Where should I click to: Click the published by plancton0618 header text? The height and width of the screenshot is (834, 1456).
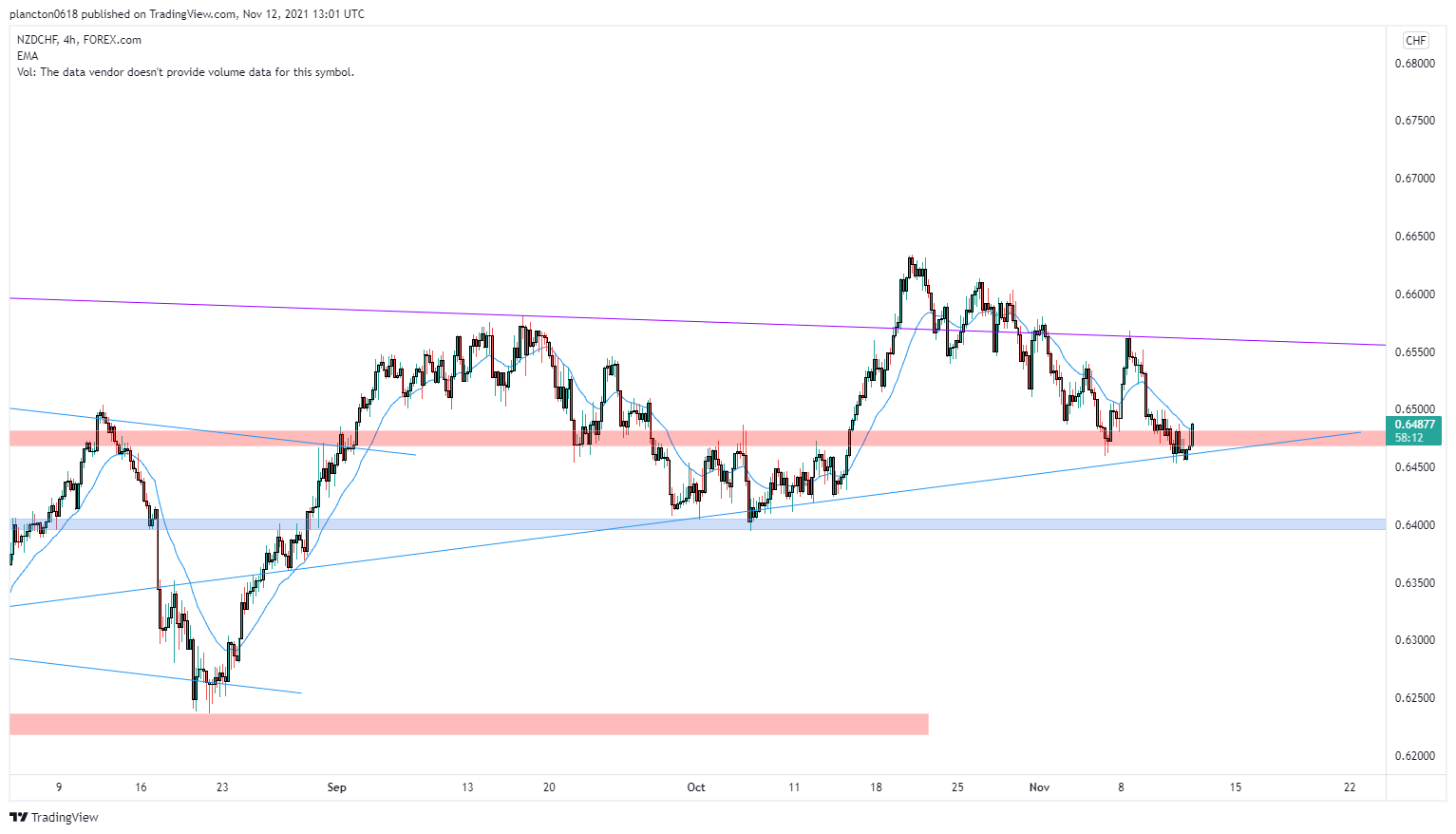186,14
